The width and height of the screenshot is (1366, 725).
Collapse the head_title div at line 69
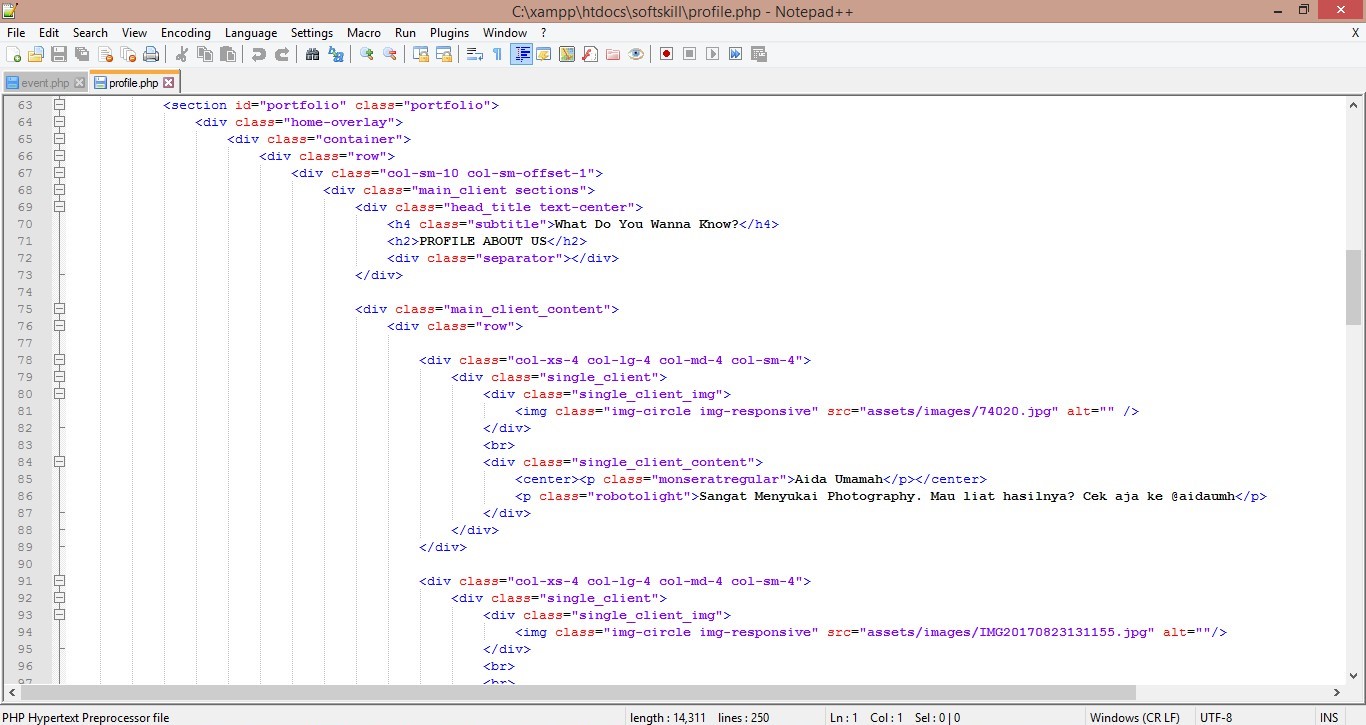coord(59,207)
